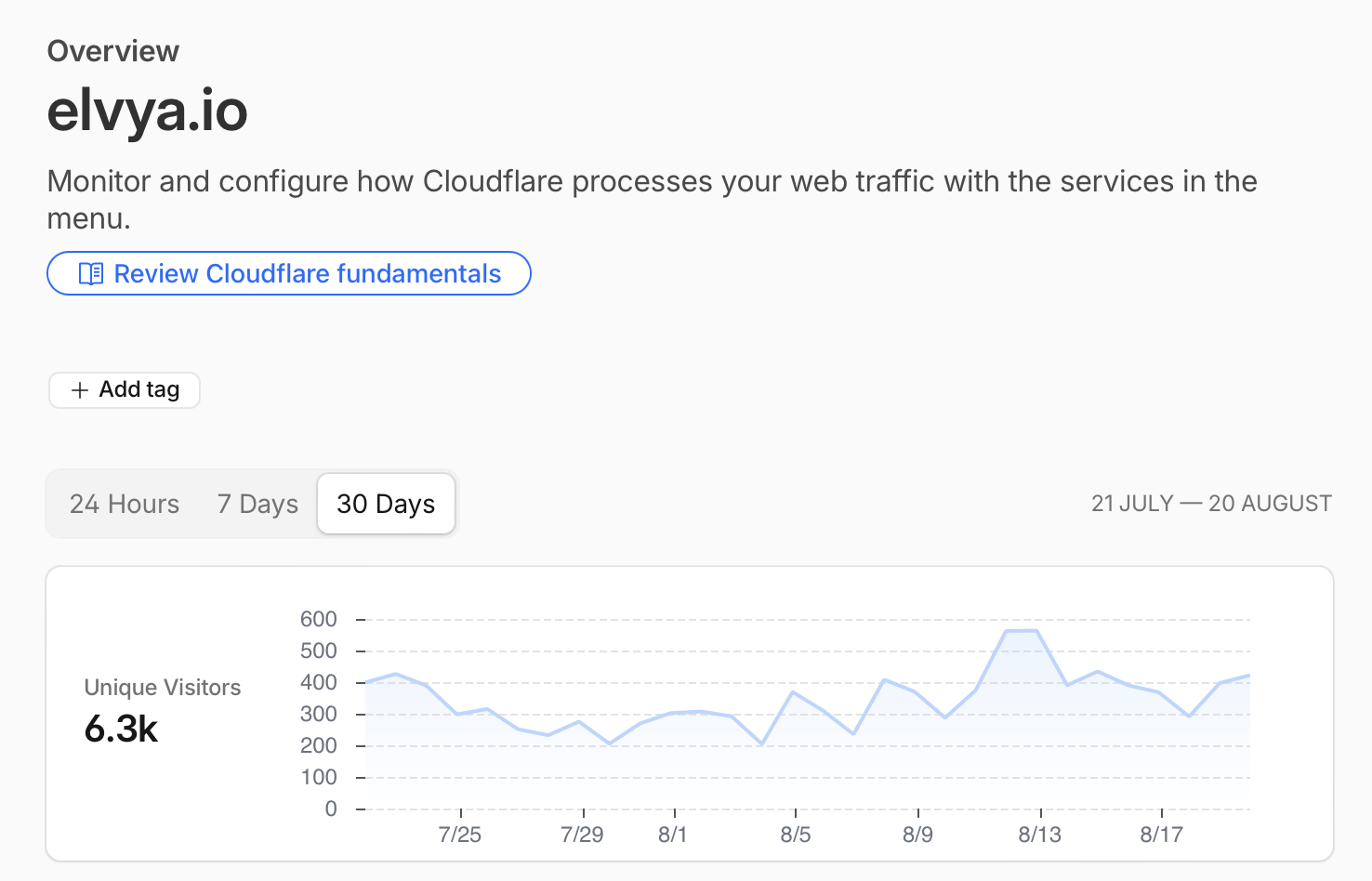Click the 8/1 x-axis date label
This screenshot has width=1372, height=881.
673,835
